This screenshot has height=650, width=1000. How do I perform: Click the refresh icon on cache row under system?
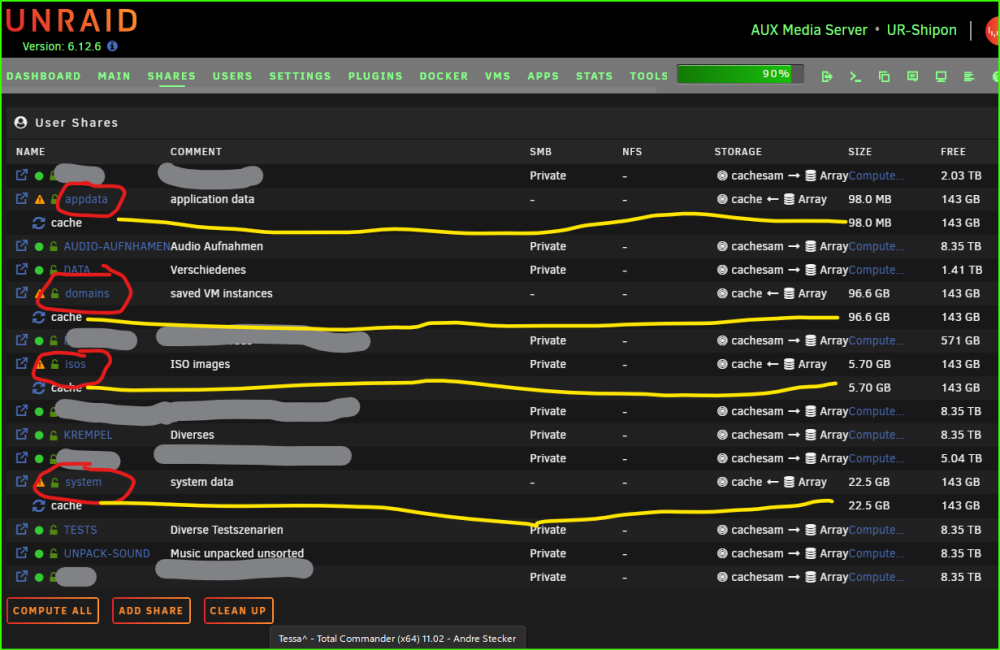tap(39, 506)
